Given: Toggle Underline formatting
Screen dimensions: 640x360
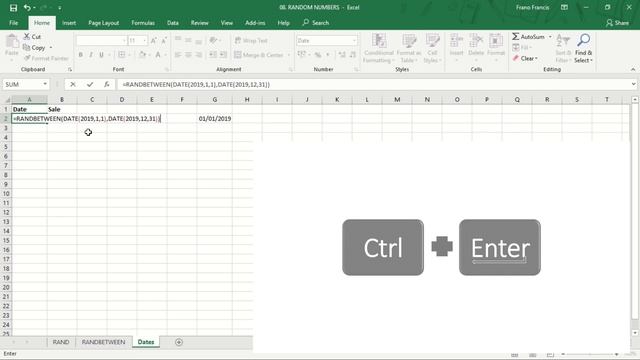Looking at the screenshot, I should click(x=101, y=55).
